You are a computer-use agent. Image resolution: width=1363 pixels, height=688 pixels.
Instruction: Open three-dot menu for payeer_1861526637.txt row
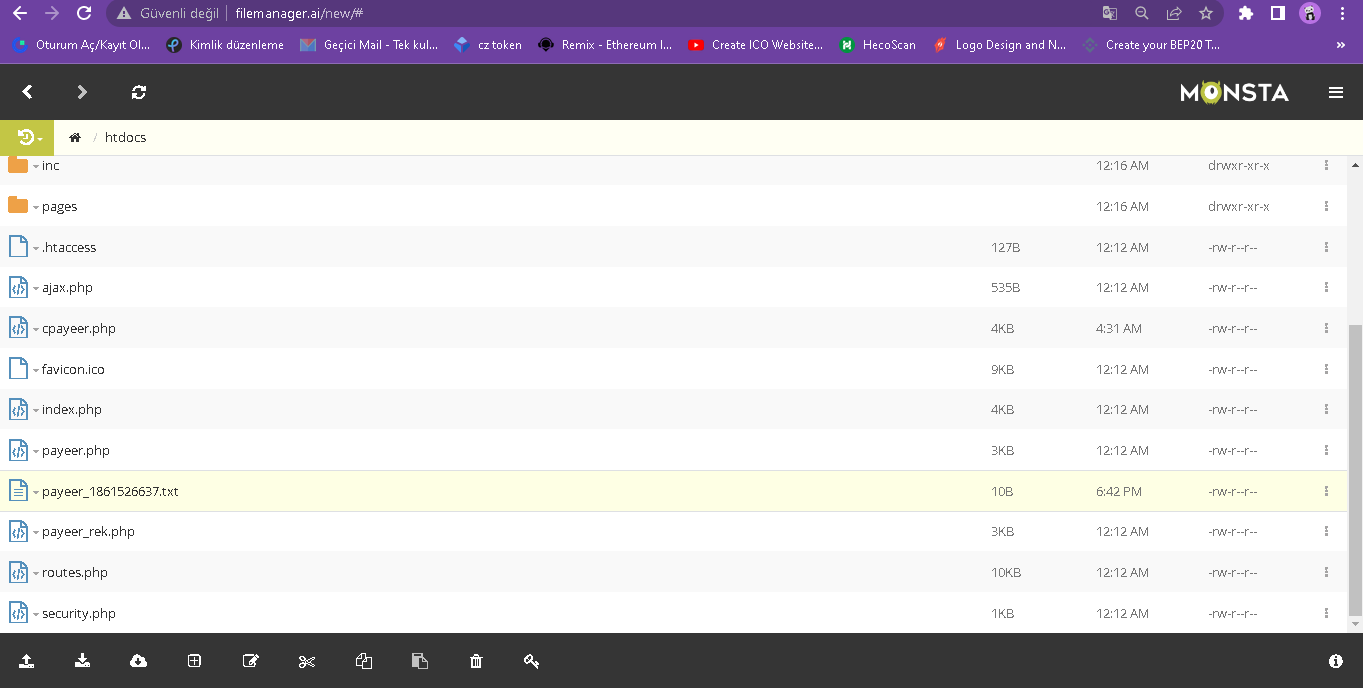point(1326,491)
